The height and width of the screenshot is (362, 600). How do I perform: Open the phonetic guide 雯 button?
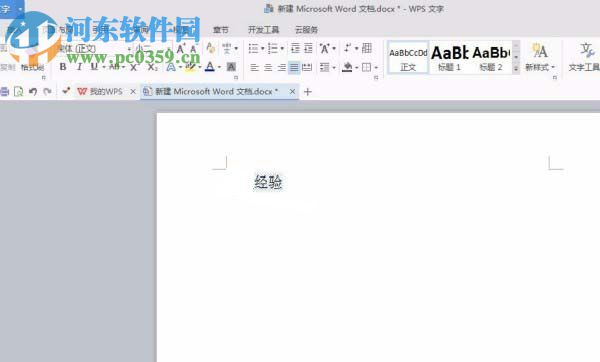[x=227, y=49]
